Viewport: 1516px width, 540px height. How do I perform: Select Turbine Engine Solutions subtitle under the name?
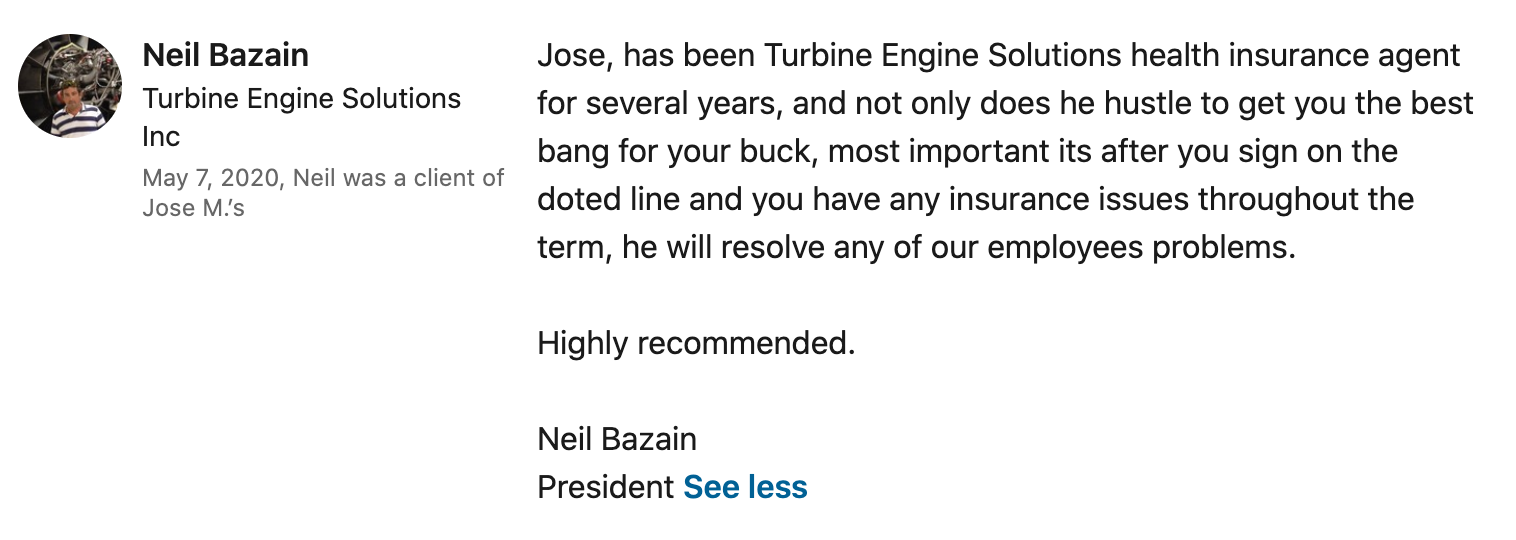[x=302, y=99]
